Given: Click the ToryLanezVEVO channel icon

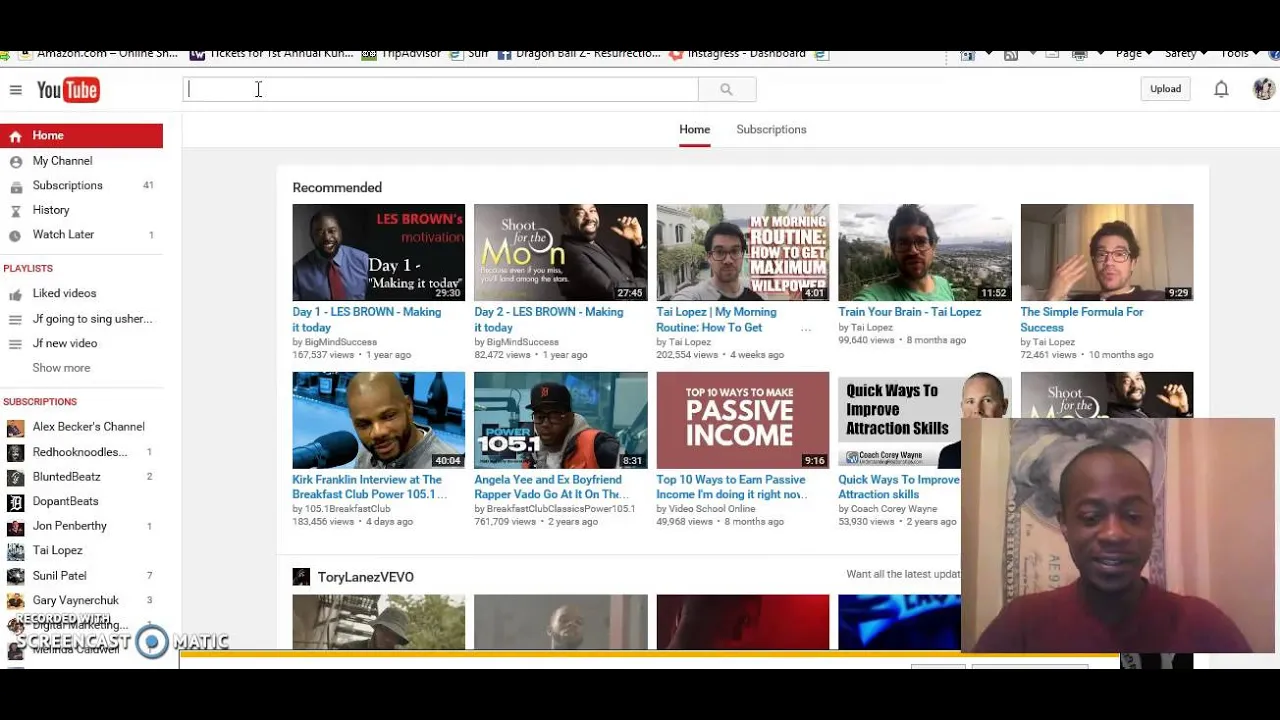Looking at the screenshot, I should coord(301,577).
